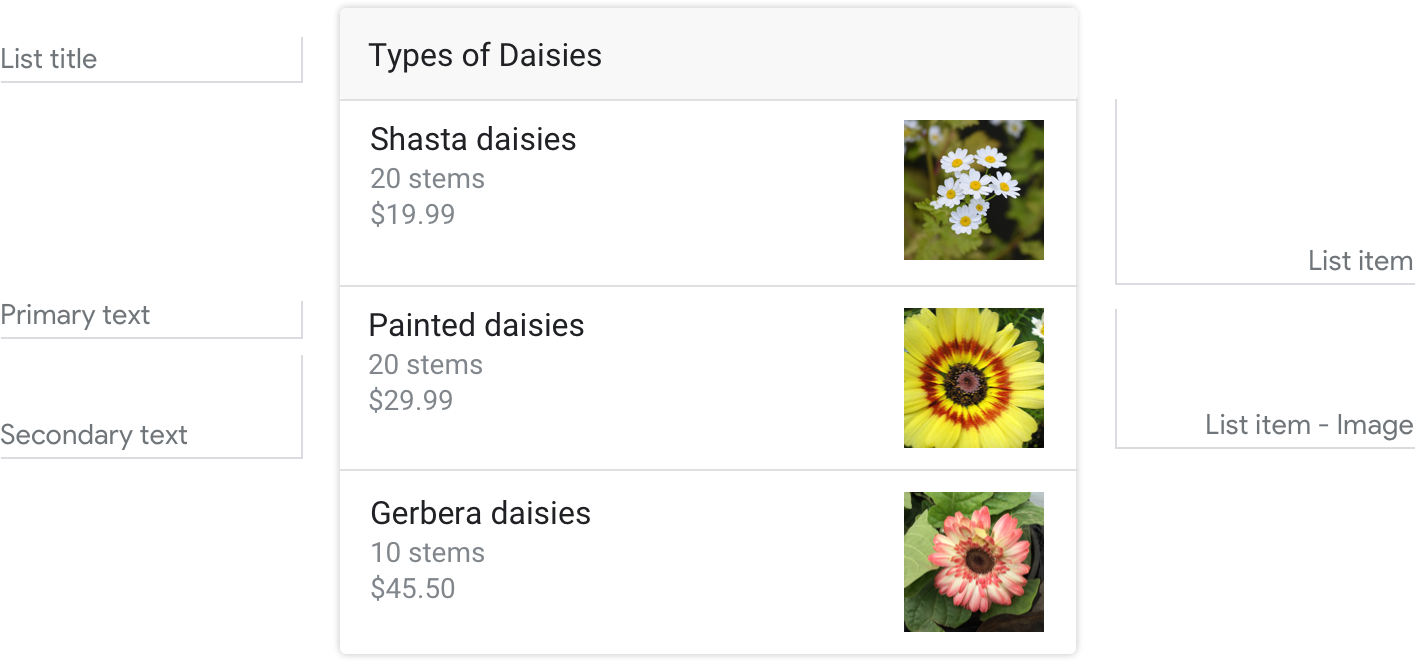Click the $29.99 price text

(x=410, y=400)
